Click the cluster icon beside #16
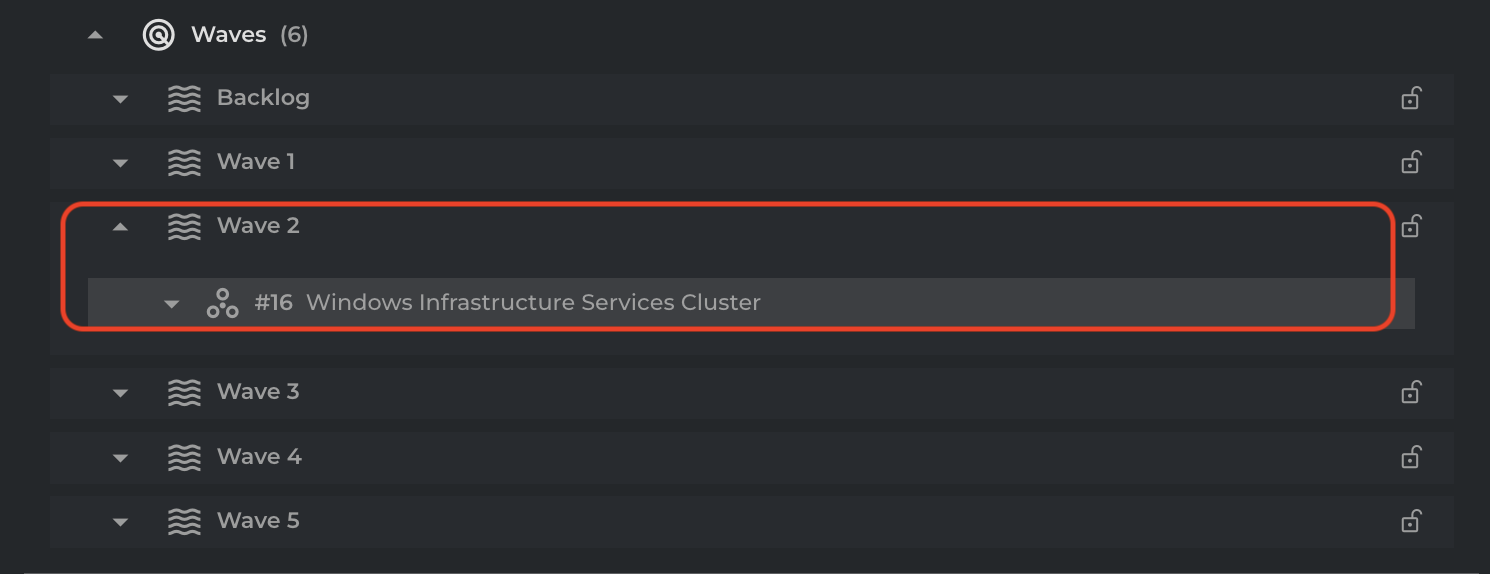 click(x=222, y=303)
